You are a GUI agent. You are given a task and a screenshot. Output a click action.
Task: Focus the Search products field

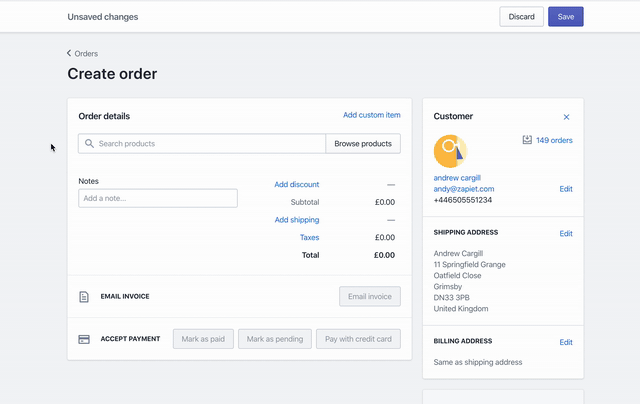[x=205, y=144]
